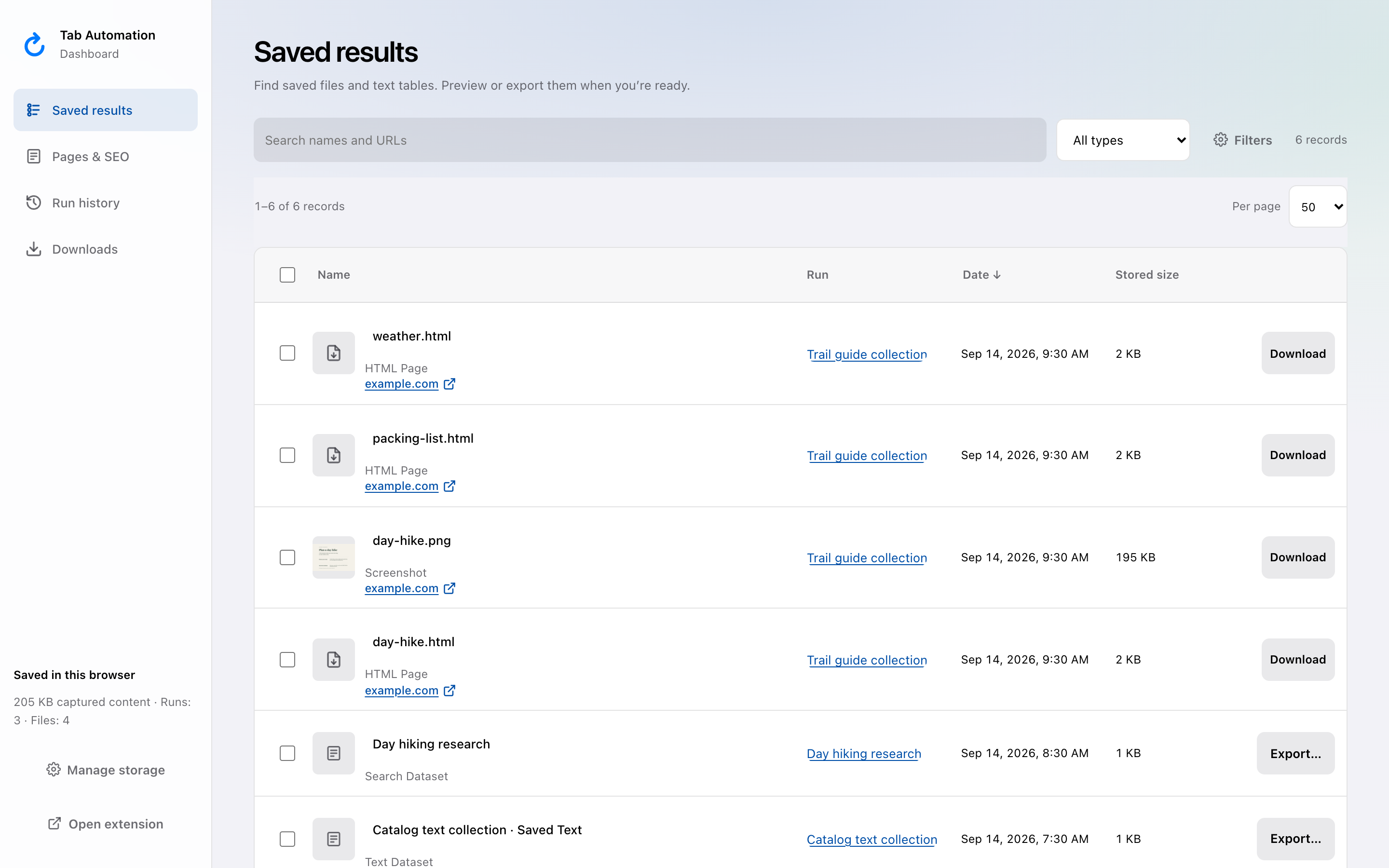Click the external-link icon beside weather.html's example.com
Screen dimensions: 1389x868
click(x=449, y=383)
